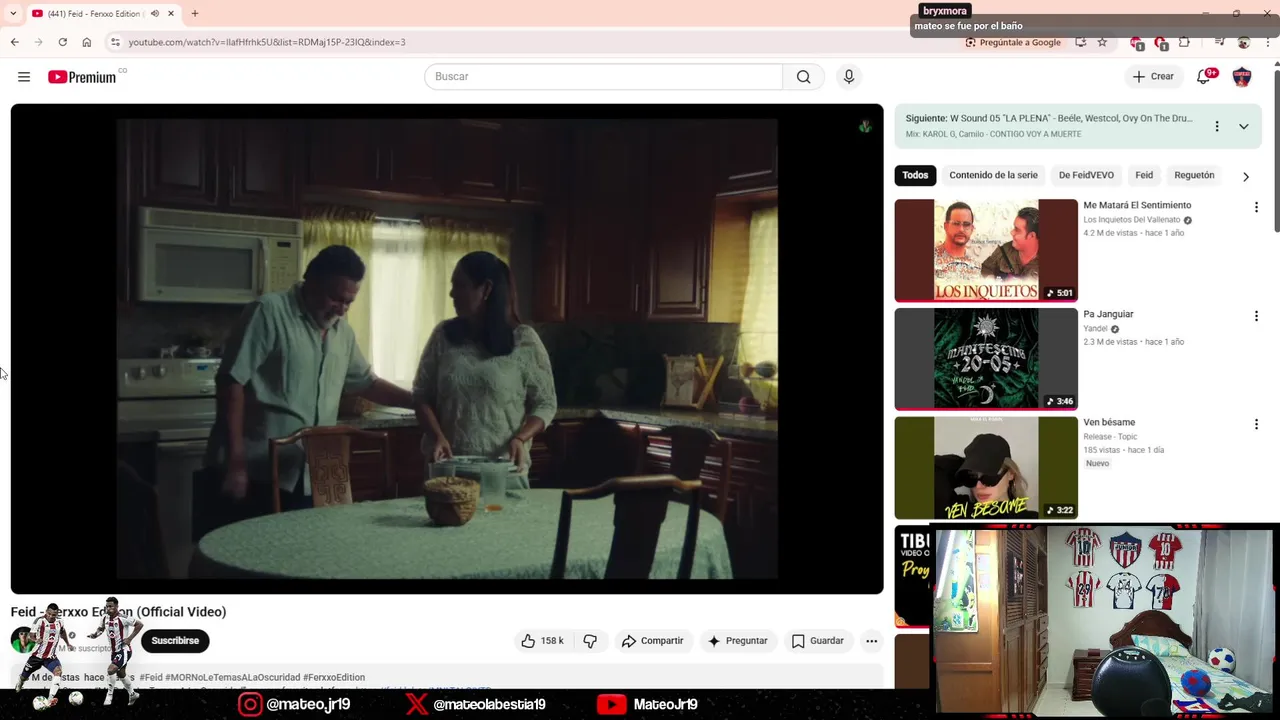Open options for Pa Janguiar video
This screenshot has height=720, width=1280.
pyautogui.click(x=1256, y=316)
